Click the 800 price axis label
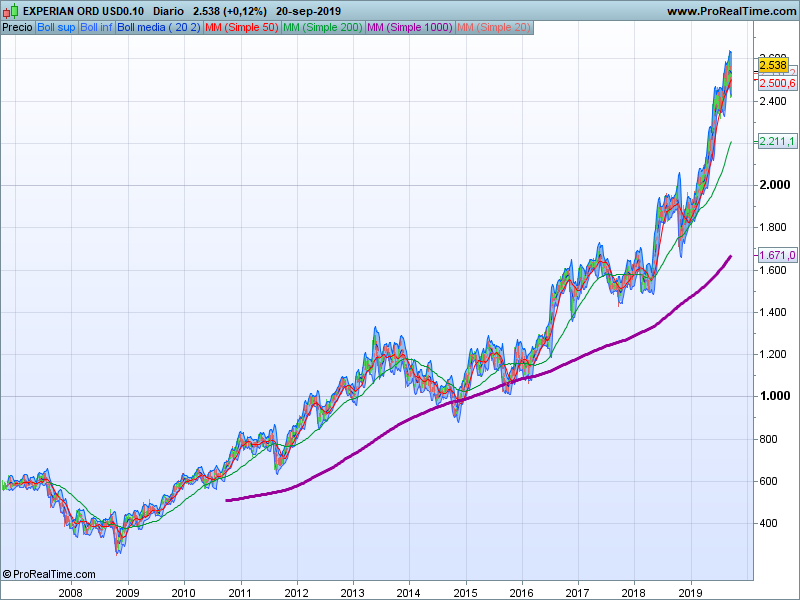This screenshot has height=600, width=800. coord(768,439)
